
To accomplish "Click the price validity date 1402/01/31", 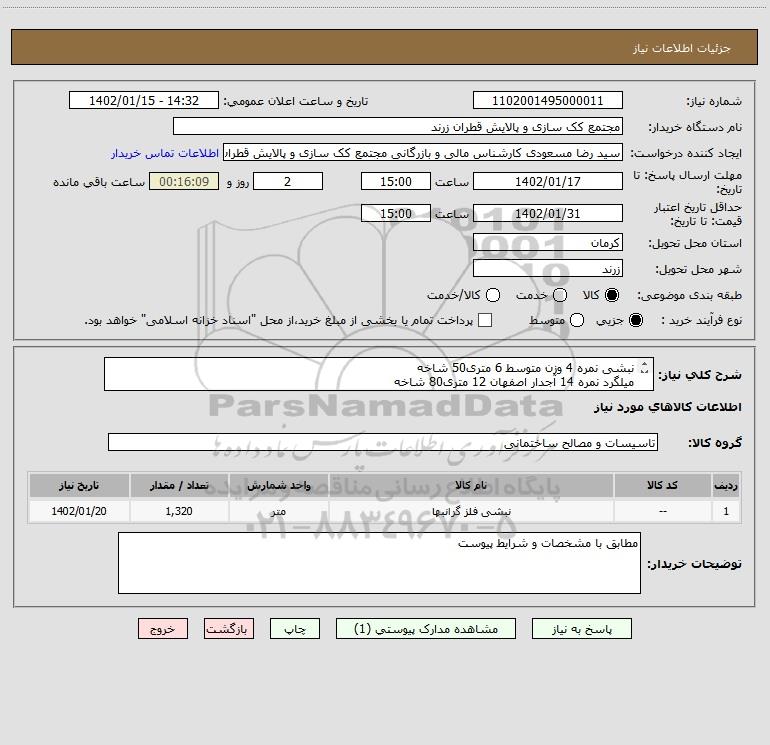I will (548, 213).
